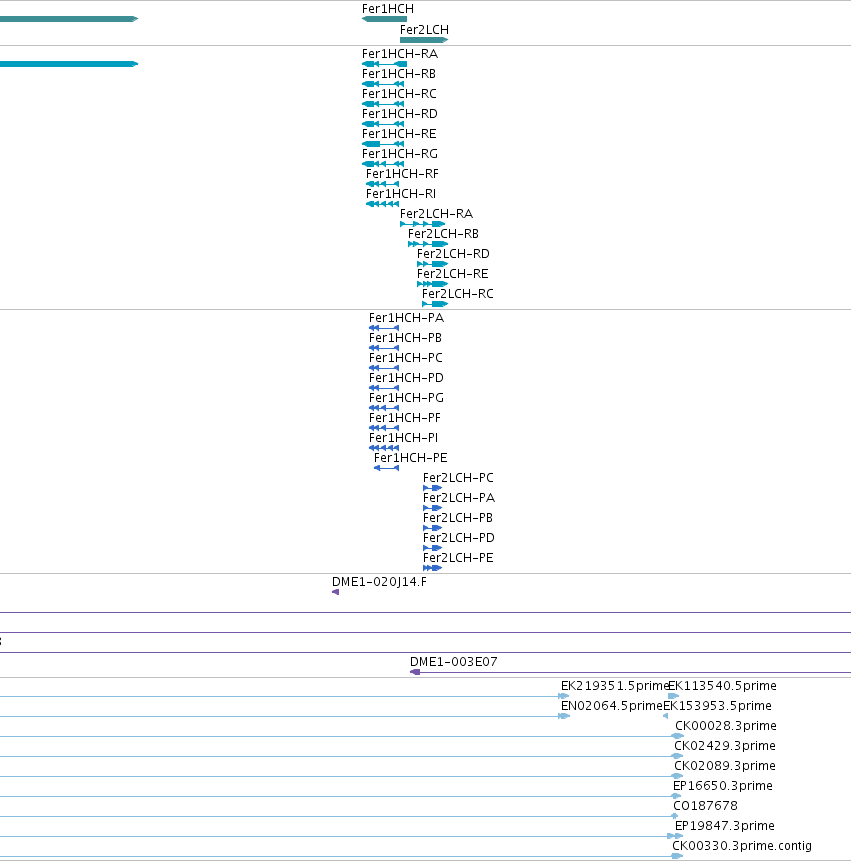Image resolution: width=851 pixels, height=861 pixels.
Task: Select transcript Fer1HCH-RA label
Action: pyautogui.click(x=400, y=54)
